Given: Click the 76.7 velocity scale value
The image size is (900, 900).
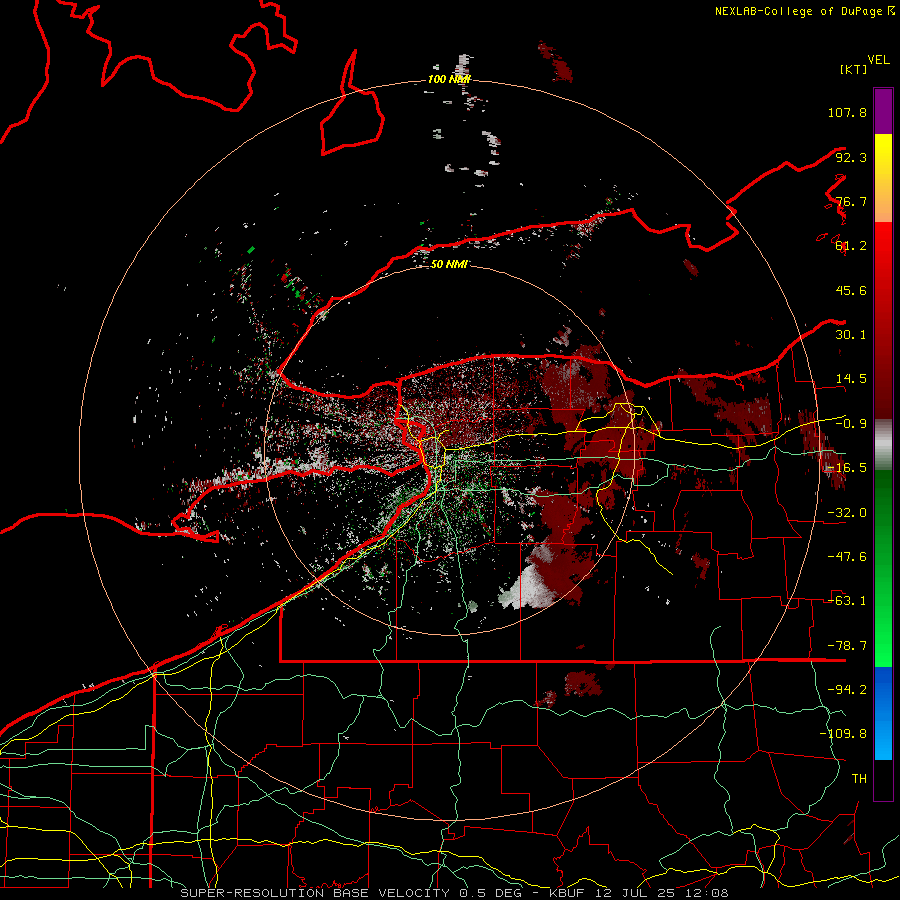Looking at the screenshot, I should 851,201.
